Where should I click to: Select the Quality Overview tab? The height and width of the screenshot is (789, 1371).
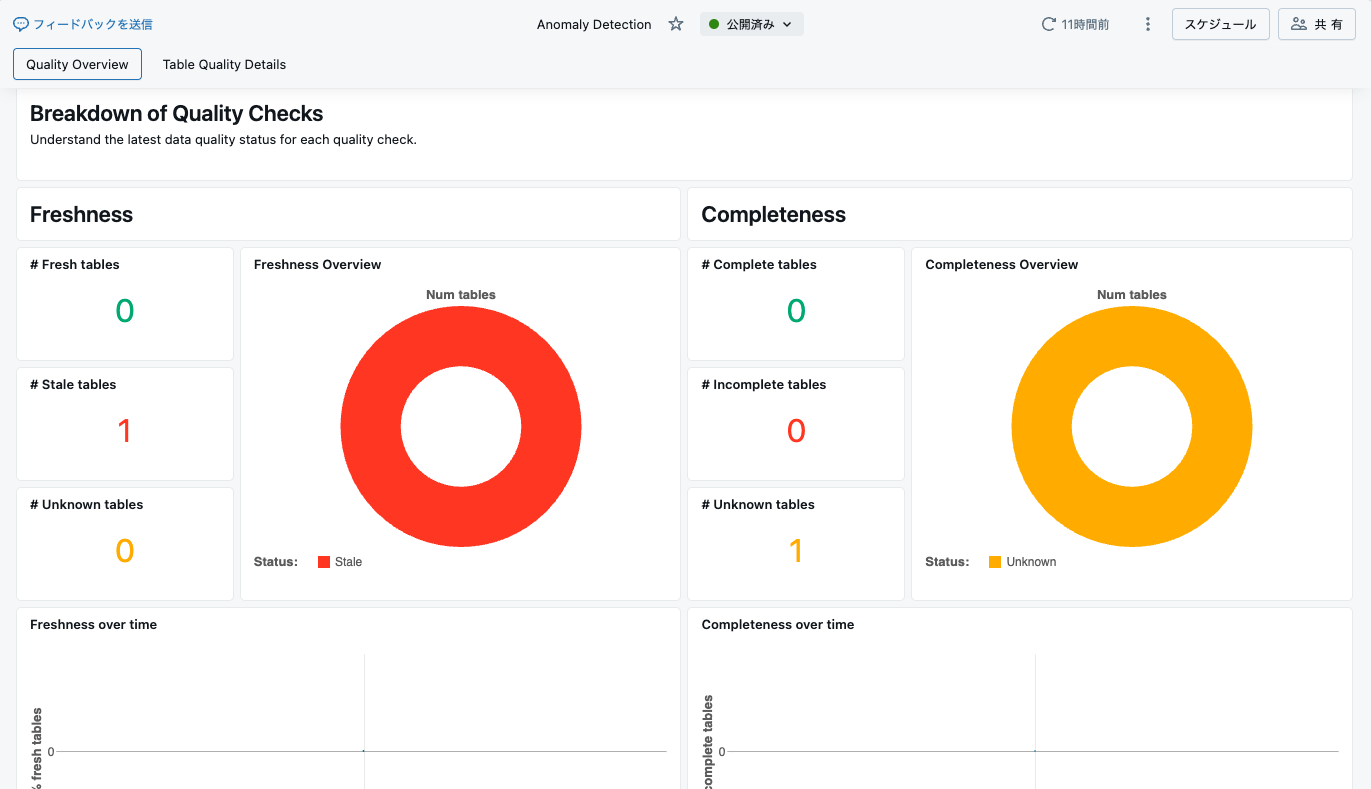(x=77, y=64)
